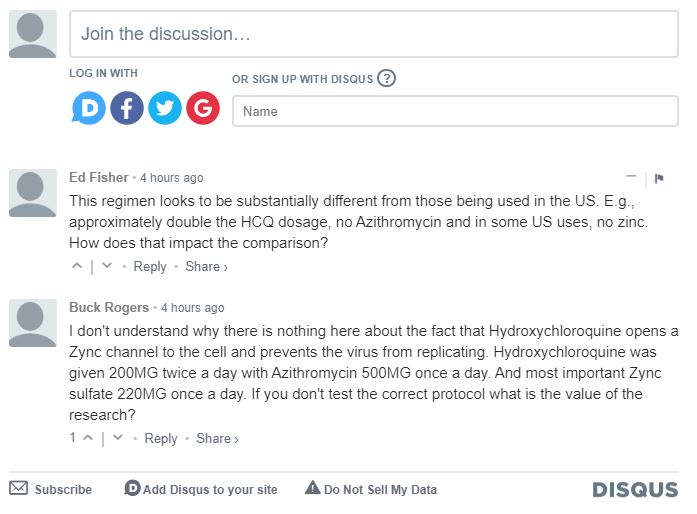Screen dimensions: 697x514
Task: Flag Ed Fisher's comment
Action: tap(659, 179)
